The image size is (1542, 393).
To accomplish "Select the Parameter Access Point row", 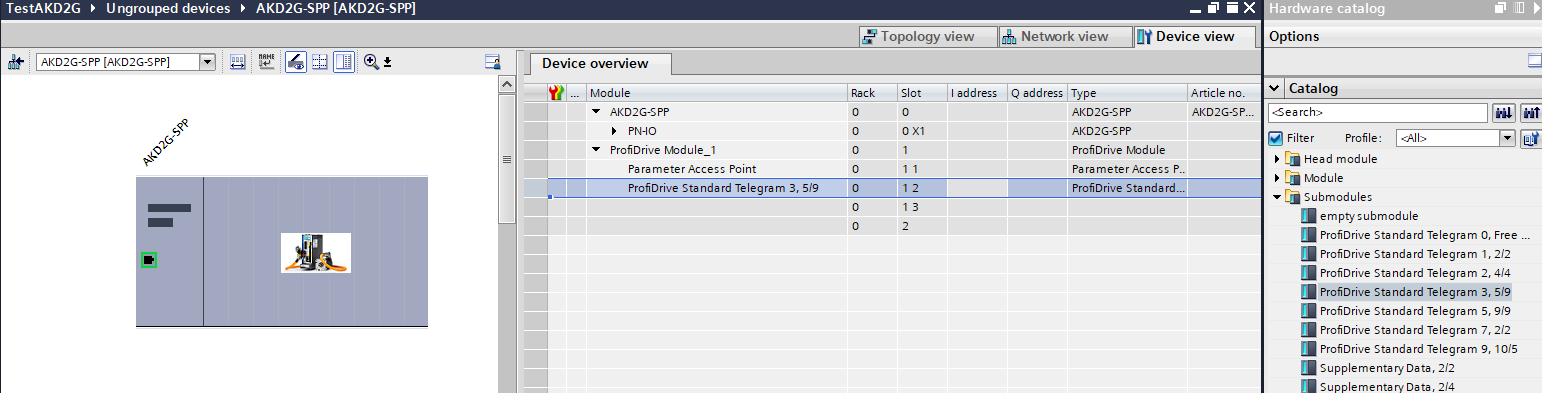I will point(892,169).
